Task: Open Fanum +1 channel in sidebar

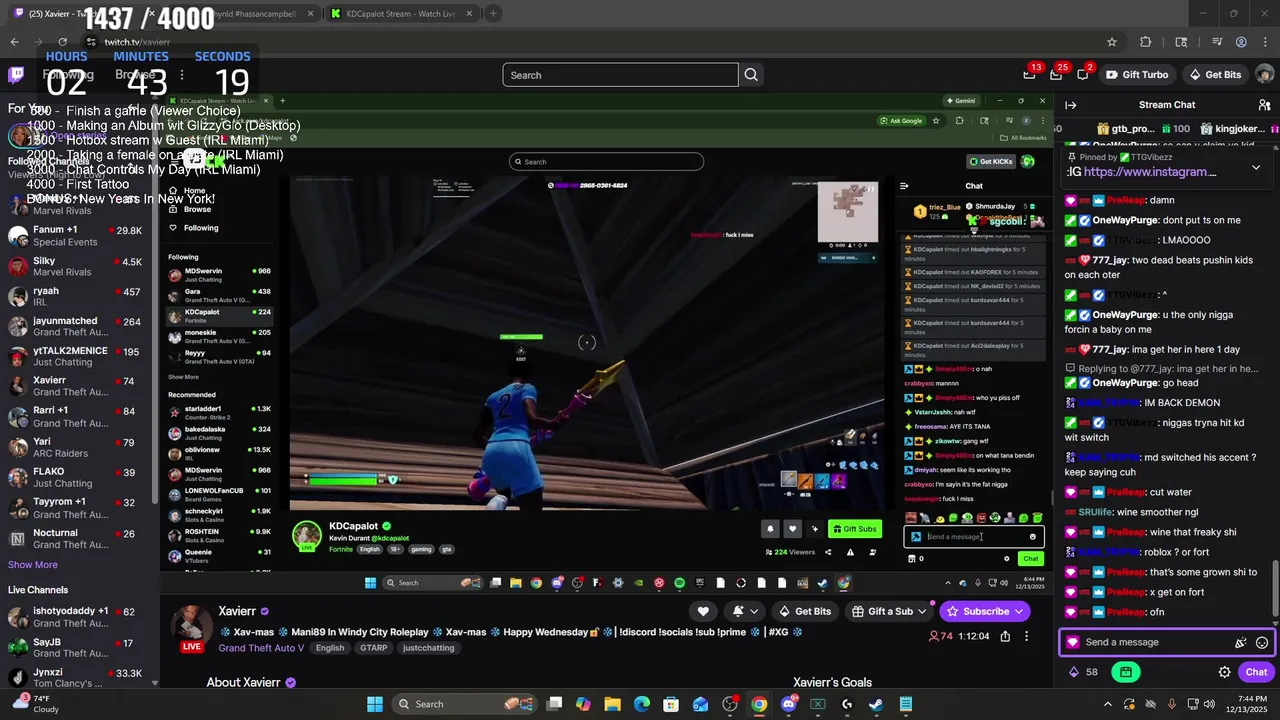Action: (x=78, y=236)
